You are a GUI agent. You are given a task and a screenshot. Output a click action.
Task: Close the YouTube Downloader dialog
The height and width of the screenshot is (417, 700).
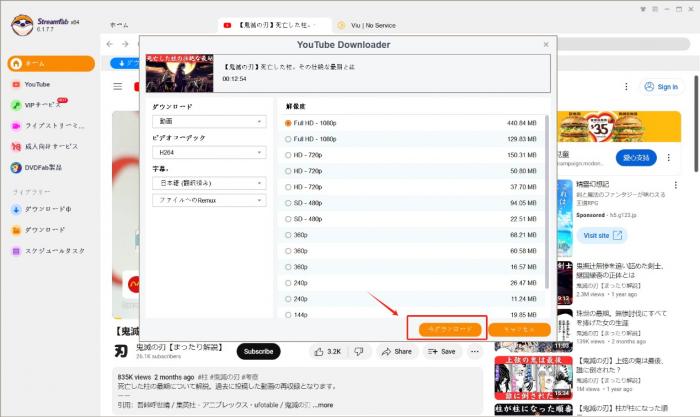(546, 45)
